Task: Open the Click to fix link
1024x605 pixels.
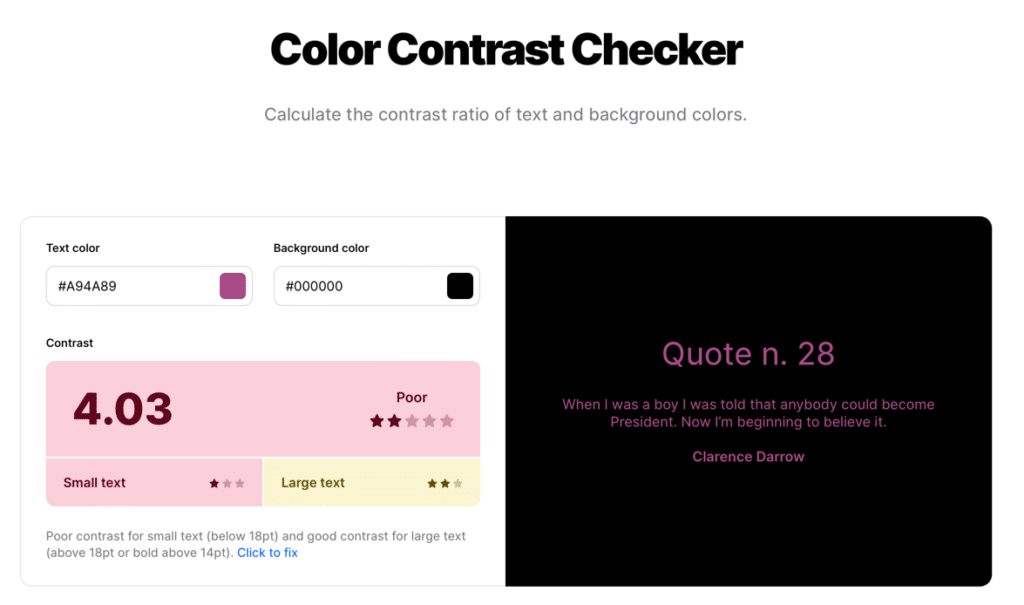Action: point(267,552)
